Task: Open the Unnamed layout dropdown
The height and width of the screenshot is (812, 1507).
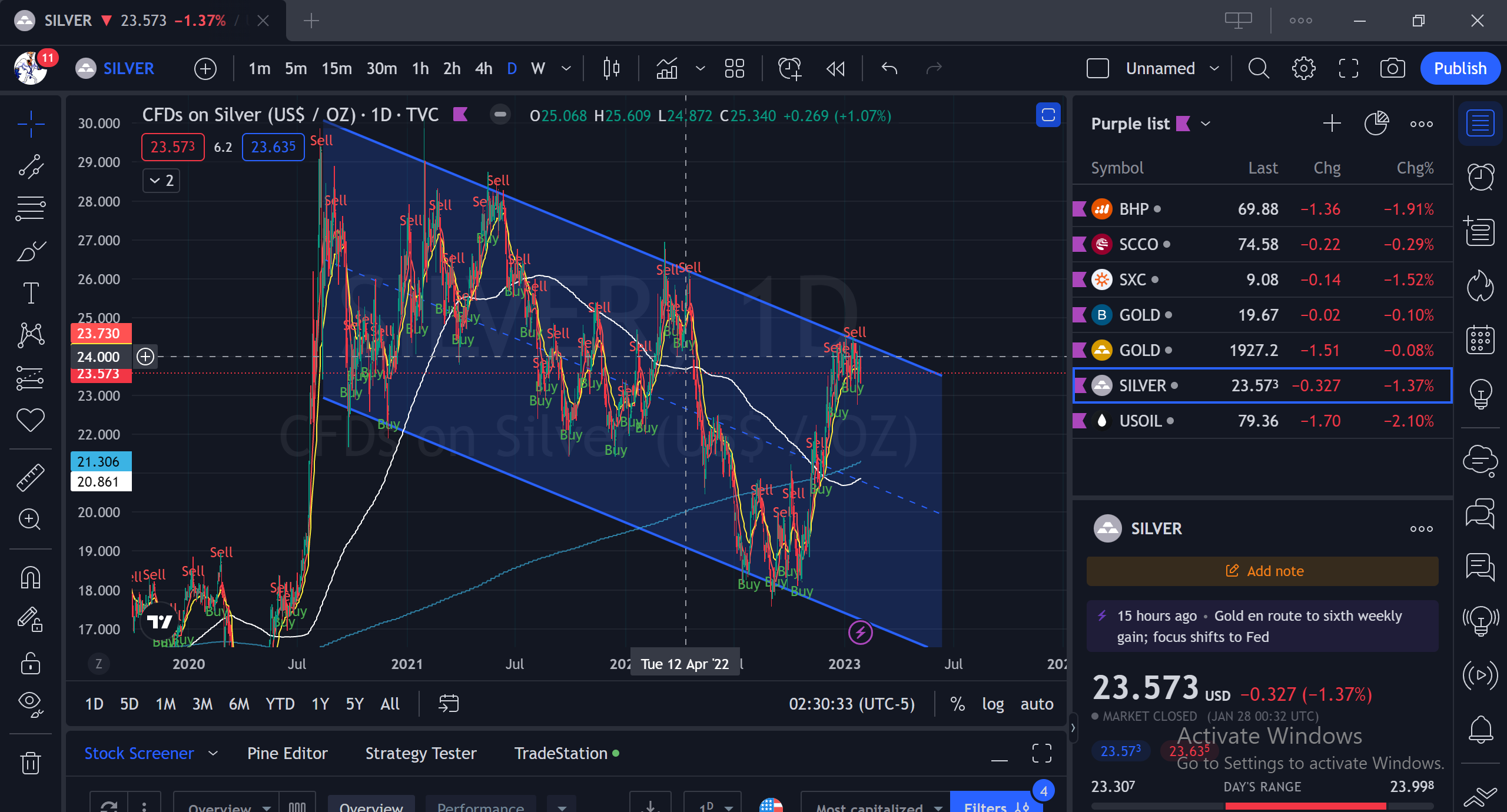Action: (1214, 68)
